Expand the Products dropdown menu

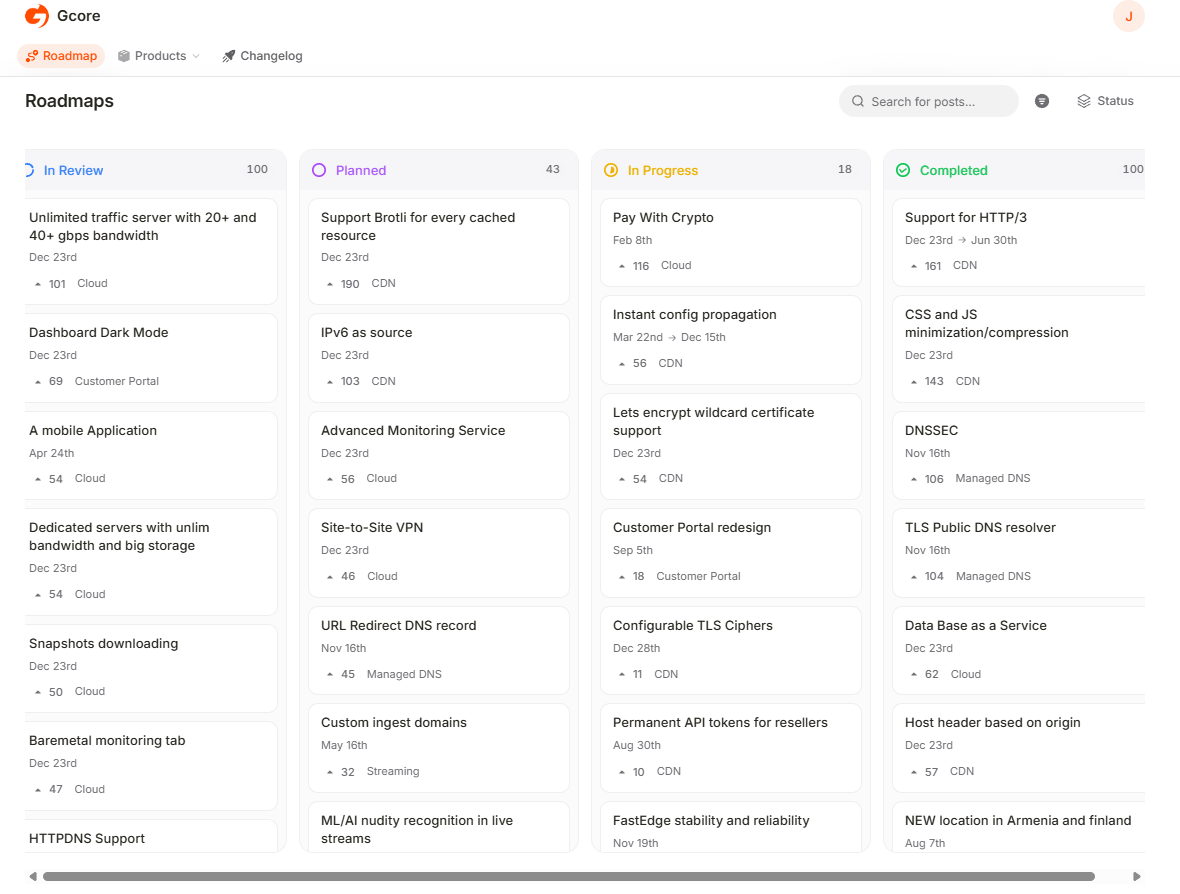[159, 56]
